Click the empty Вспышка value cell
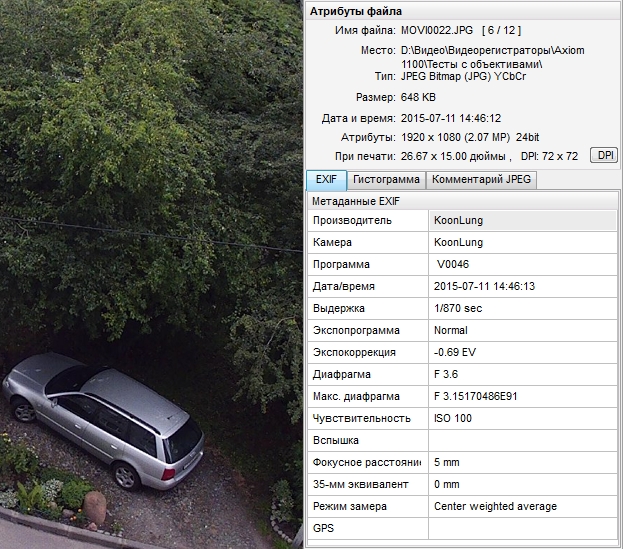The image size is (623, 549). [520, 440]
